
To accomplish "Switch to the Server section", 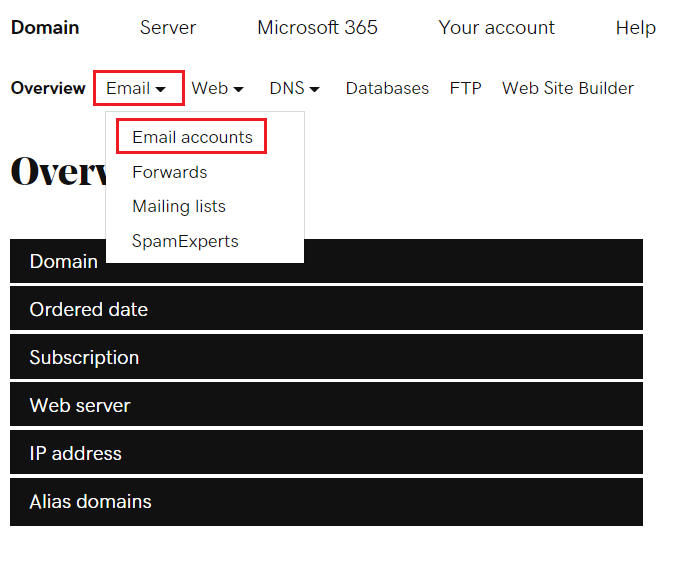I will coord(168,28).
